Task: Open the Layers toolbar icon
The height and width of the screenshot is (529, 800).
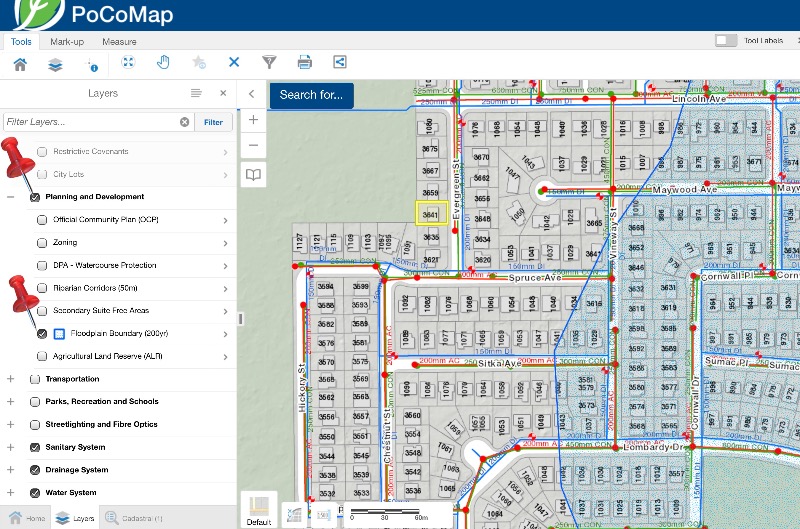Action: click(55, 64)
